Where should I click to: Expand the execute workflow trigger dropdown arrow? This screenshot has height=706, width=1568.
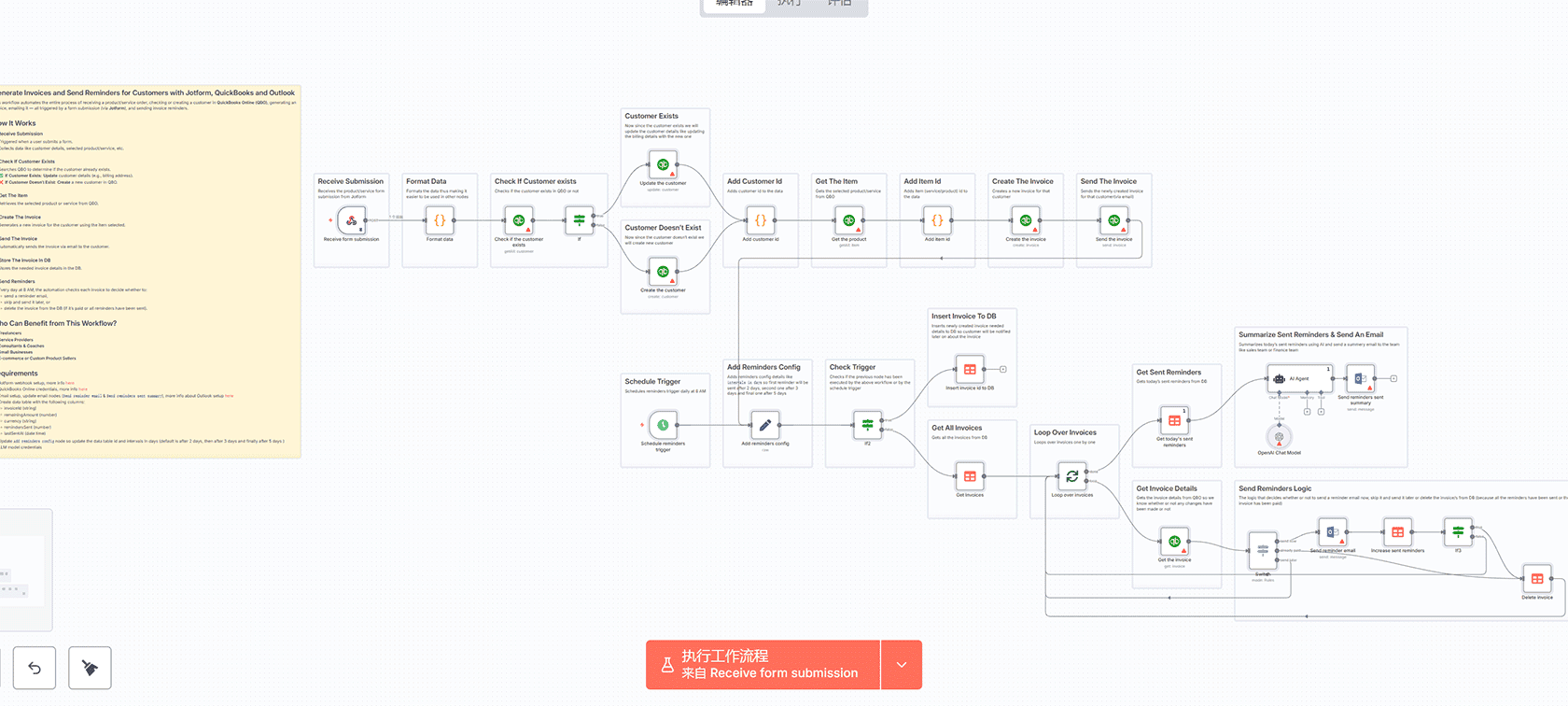coord(901,665)
